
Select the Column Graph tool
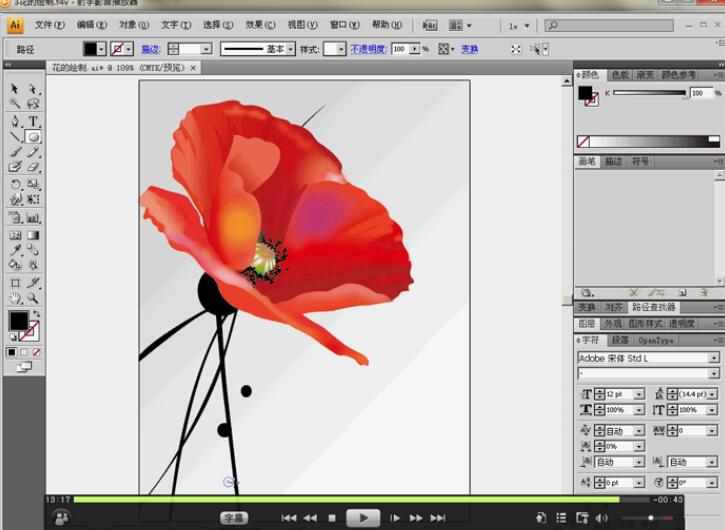(x=33, y=217)
